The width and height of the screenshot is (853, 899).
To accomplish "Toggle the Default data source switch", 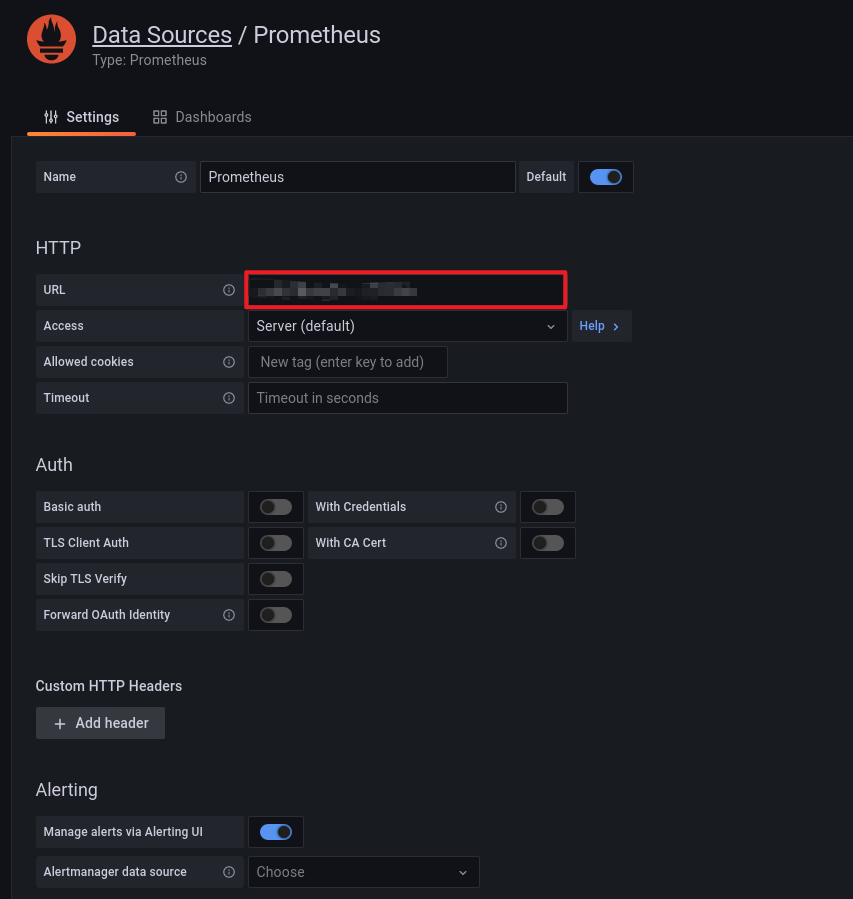I will 606,177.
